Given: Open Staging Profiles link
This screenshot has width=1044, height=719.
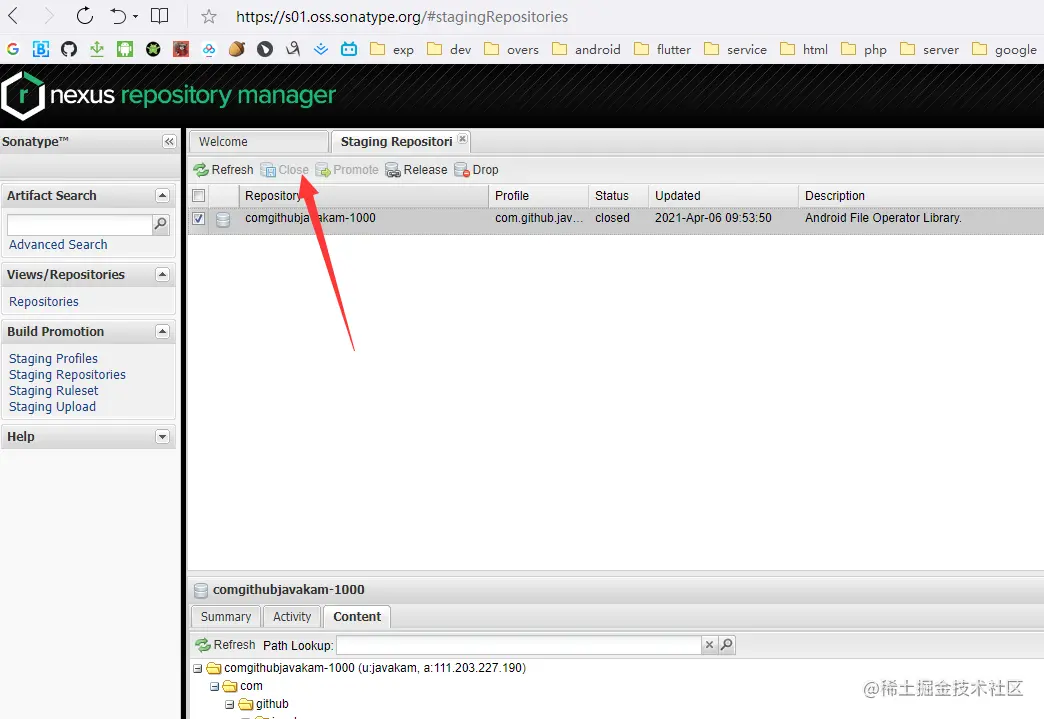Looking at the screenshot, I should pos(53,359).
